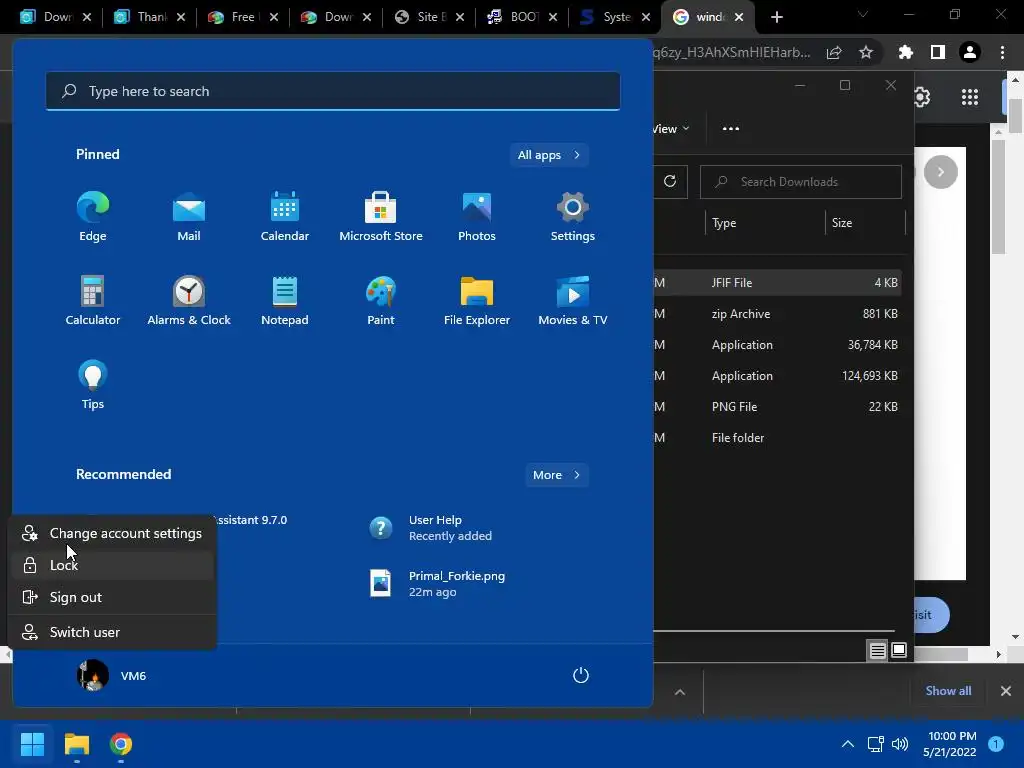Launch the Paint app
Screen dimensions: 1024x768
[381, 300]
